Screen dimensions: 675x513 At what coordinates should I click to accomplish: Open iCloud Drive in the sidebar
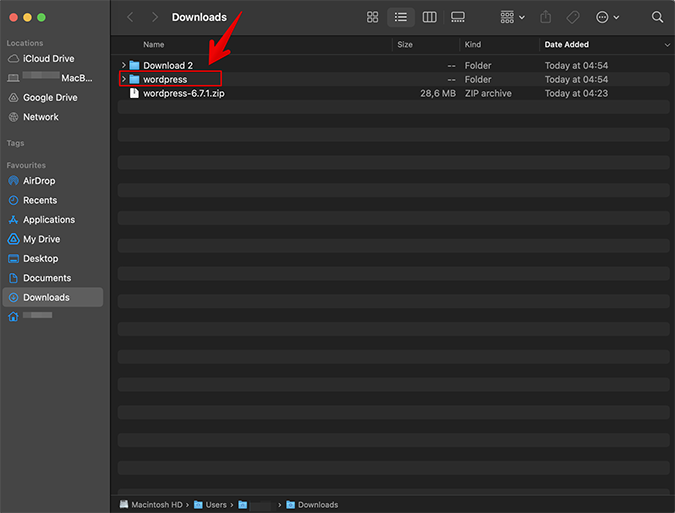click(48, 59)
